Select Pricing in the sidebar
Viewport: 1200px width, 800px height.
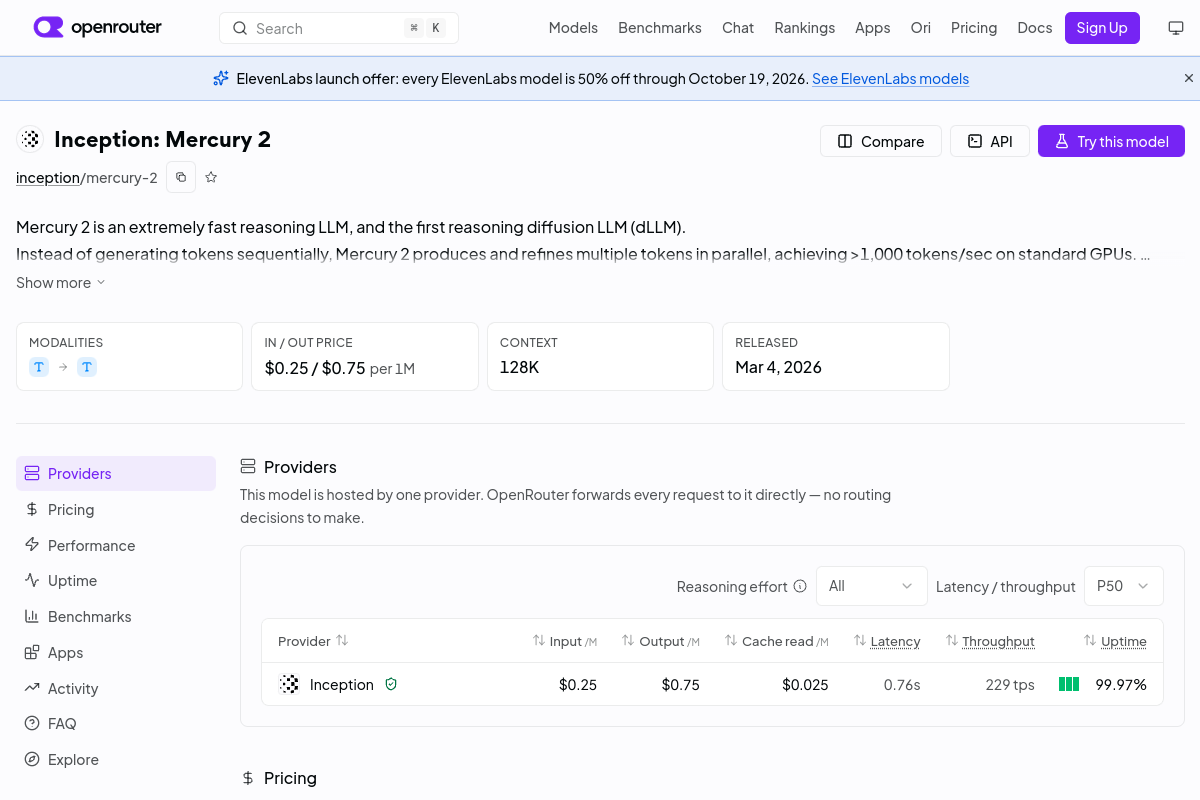[116, 509]
